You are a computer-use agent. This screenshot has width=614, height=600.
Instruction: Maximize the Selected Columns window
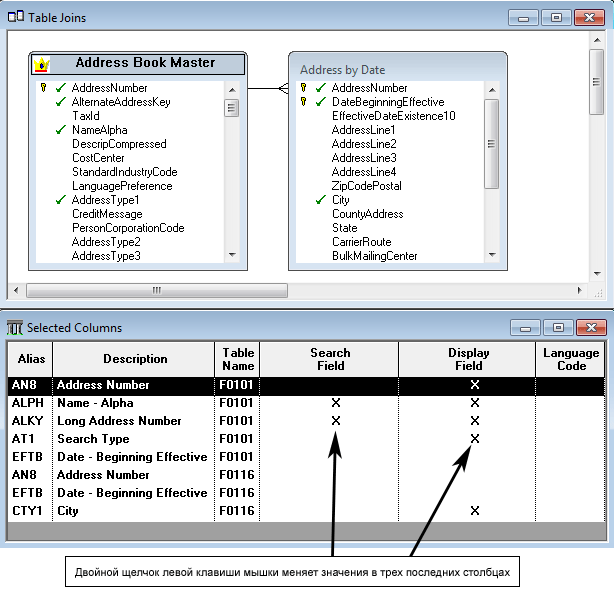(557, 327)
